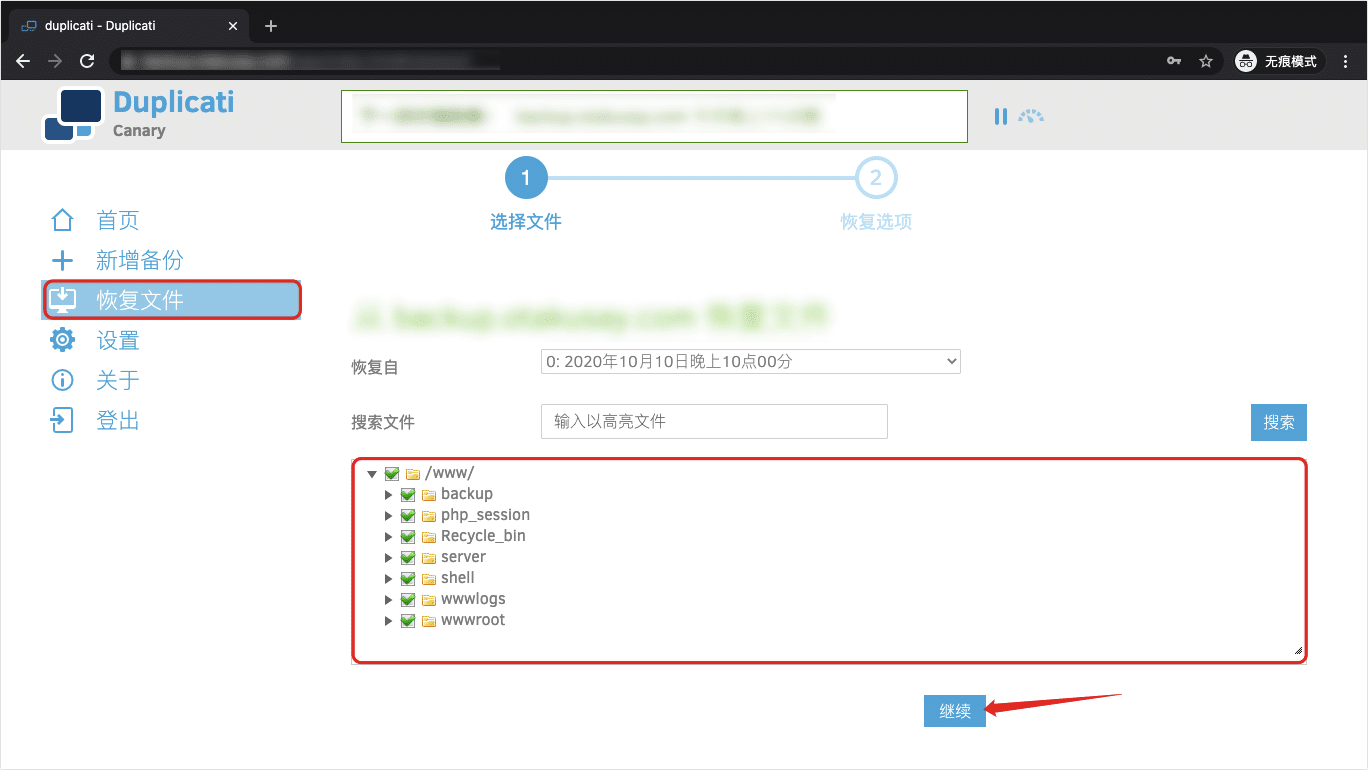The height and width of the screenshot is (770, 1368).
Task: Expand the server folder node
Action: (388, 557)
